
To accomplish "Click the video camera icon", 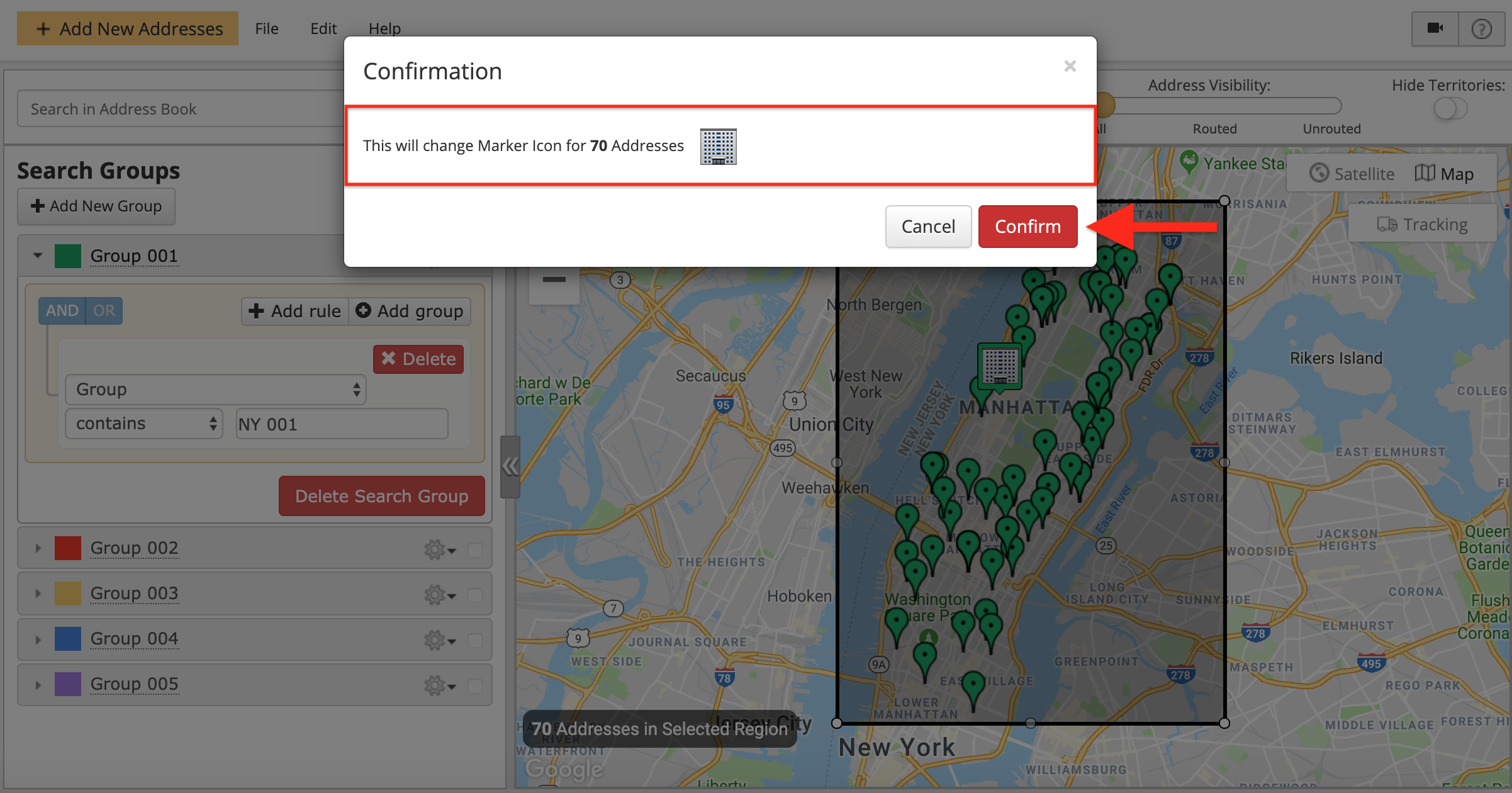I will click(1435, 28).
